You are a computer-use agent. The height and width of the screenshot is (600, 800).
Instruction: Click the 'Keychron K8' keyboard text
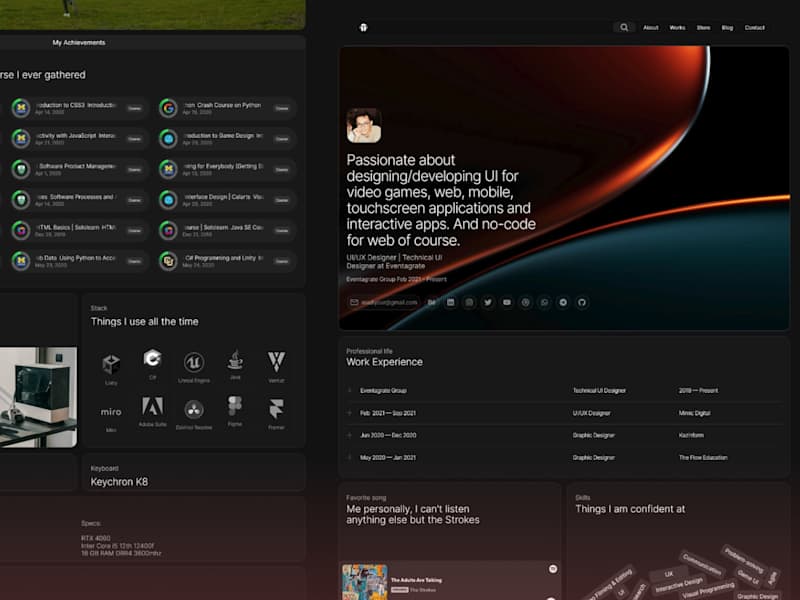119,482
